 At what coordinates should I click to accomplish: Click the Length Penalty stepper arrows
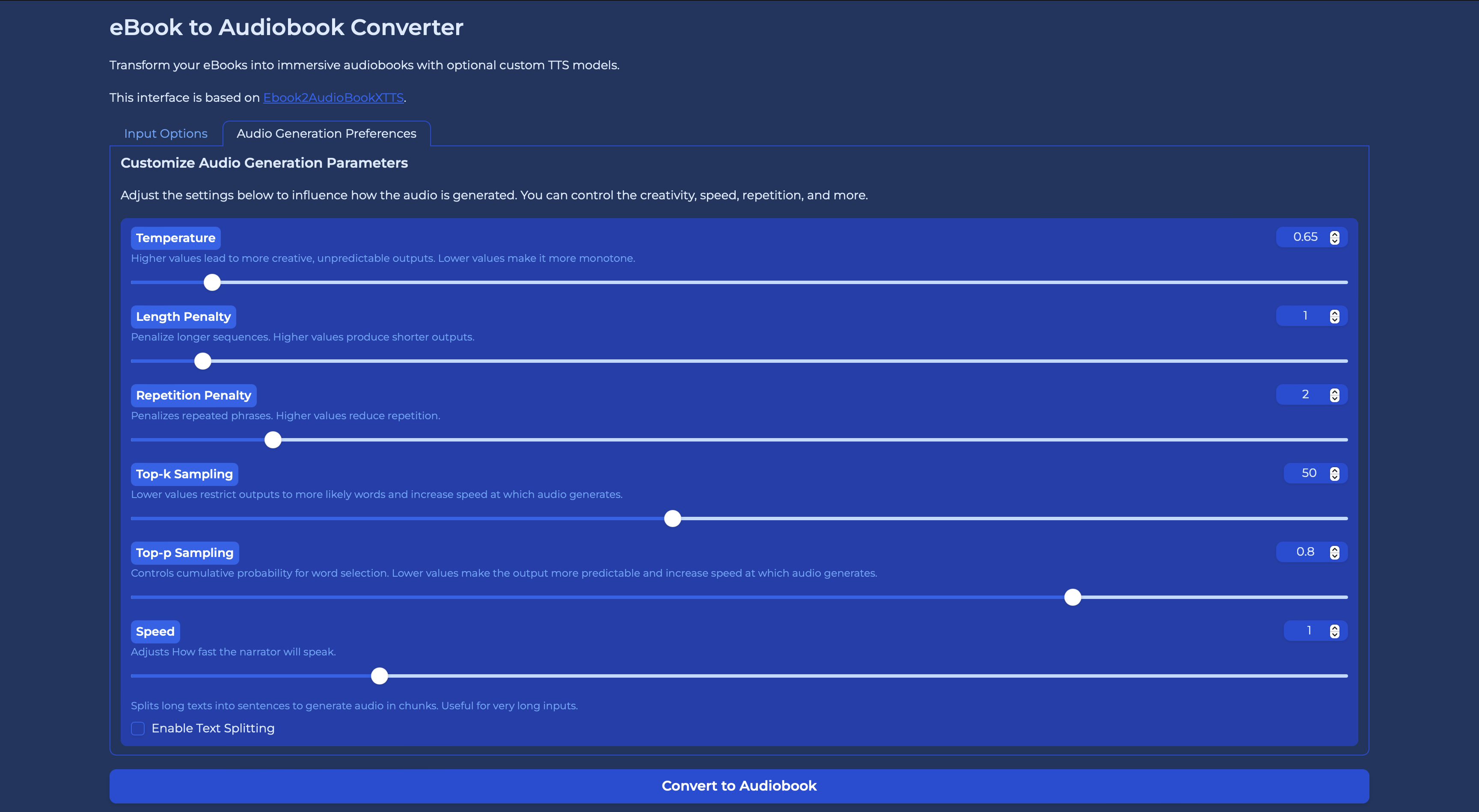coord(1334,316)
